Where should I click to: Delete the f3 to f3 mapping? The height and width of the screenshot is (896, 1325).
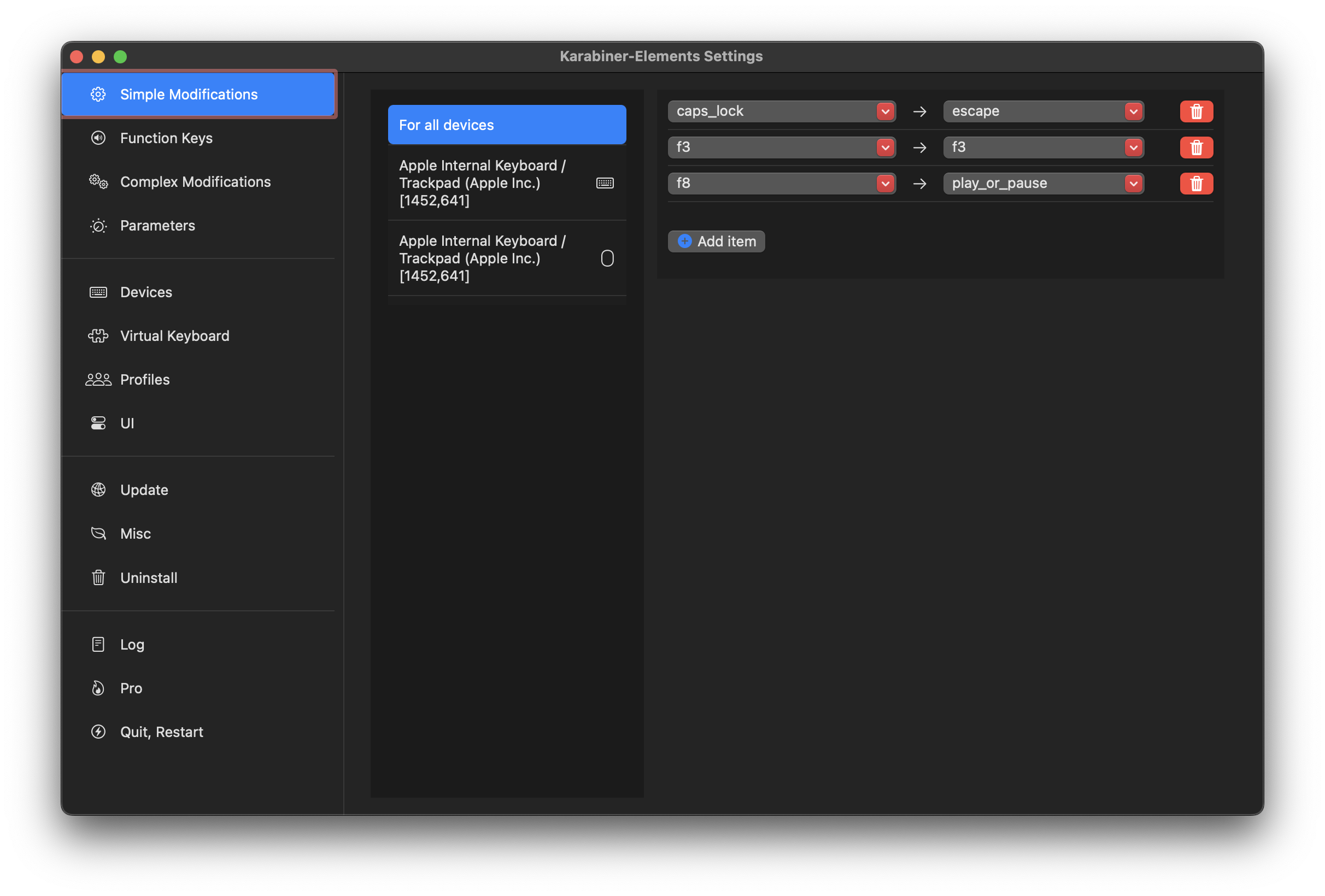pos(1195,148)
